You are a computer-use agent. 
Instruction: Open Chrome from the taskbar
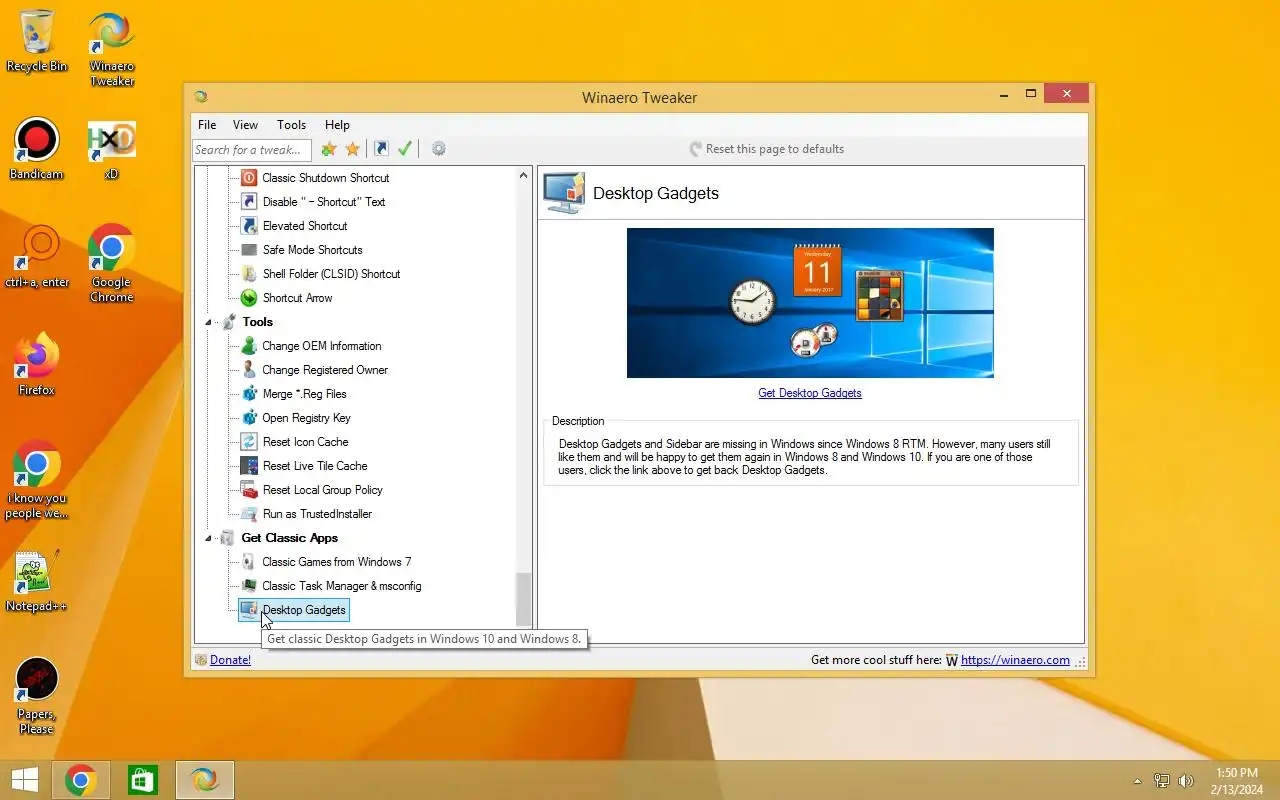point(81,780)
